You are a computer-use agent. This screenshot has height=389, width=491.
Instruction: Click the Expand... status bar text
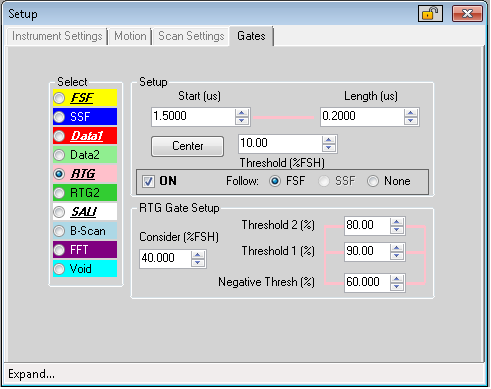click(x=31, y=374)
